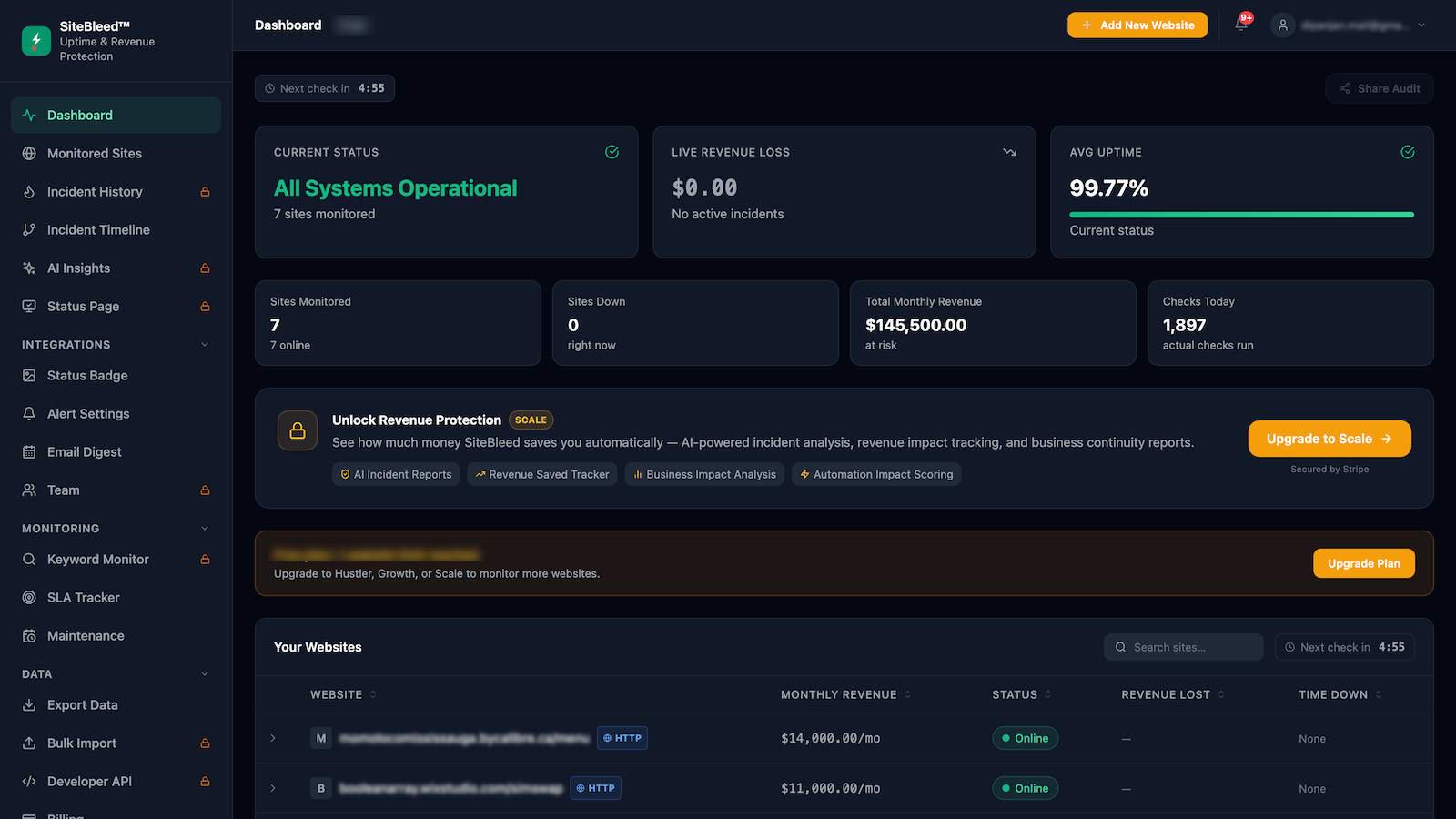The image size is (1456, 819).
Task: Click the SiteBleed lightning logo icon
Action: [x=36, y=41]
